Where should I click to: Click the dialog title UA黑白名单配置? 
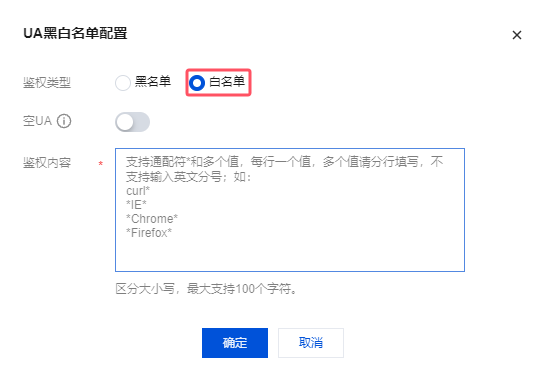point(75,33)
